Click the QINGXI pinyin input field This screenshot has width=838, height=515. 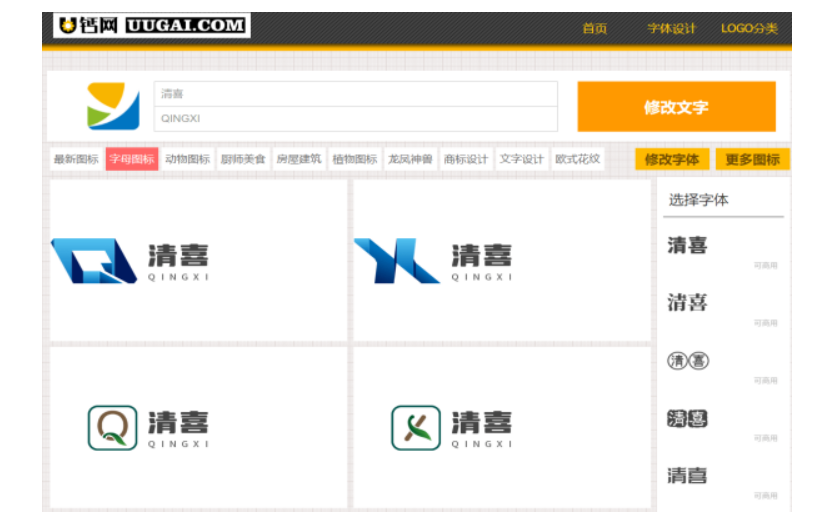point(355,119)
